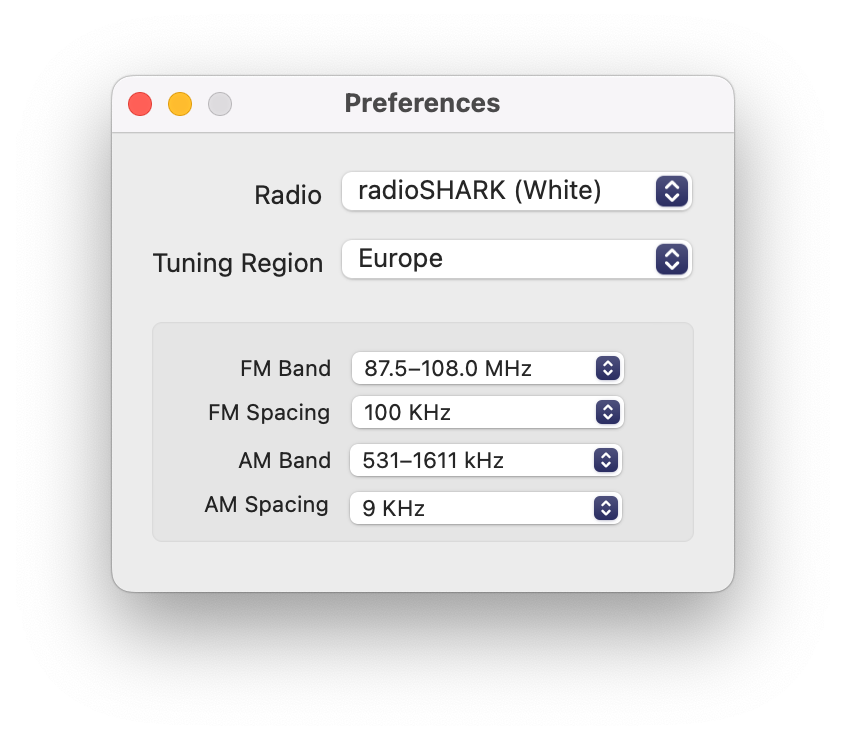Image resolution: width=846 pixels, height=740 pixels.
Task: Click the Radio label text
Action: (288, 195)
